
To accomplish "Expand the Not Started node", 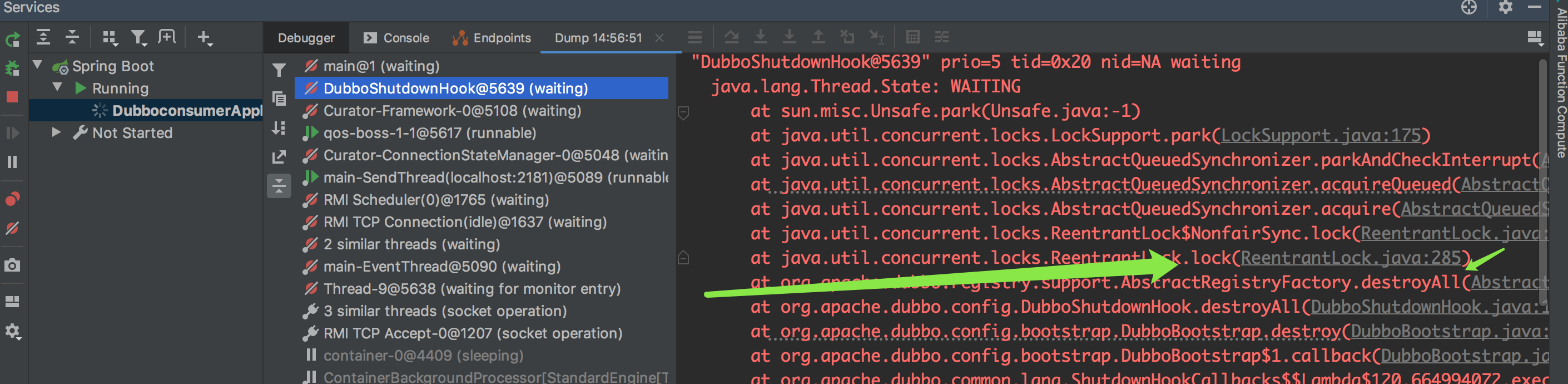I will (x=57, y=132).
